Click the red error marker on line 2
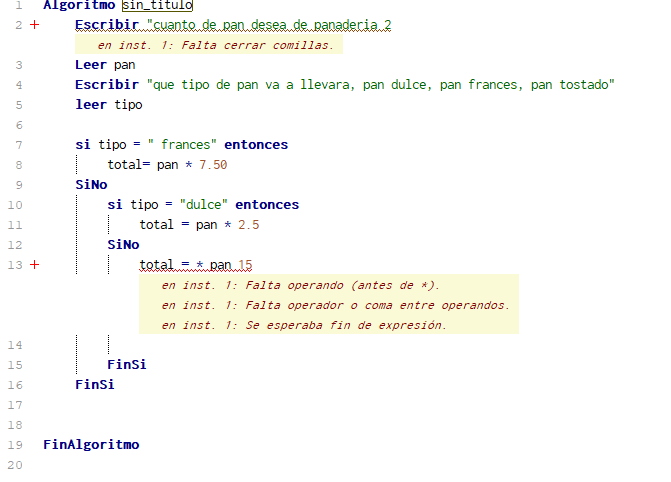 pyautogui.click(x=35, y=25)
